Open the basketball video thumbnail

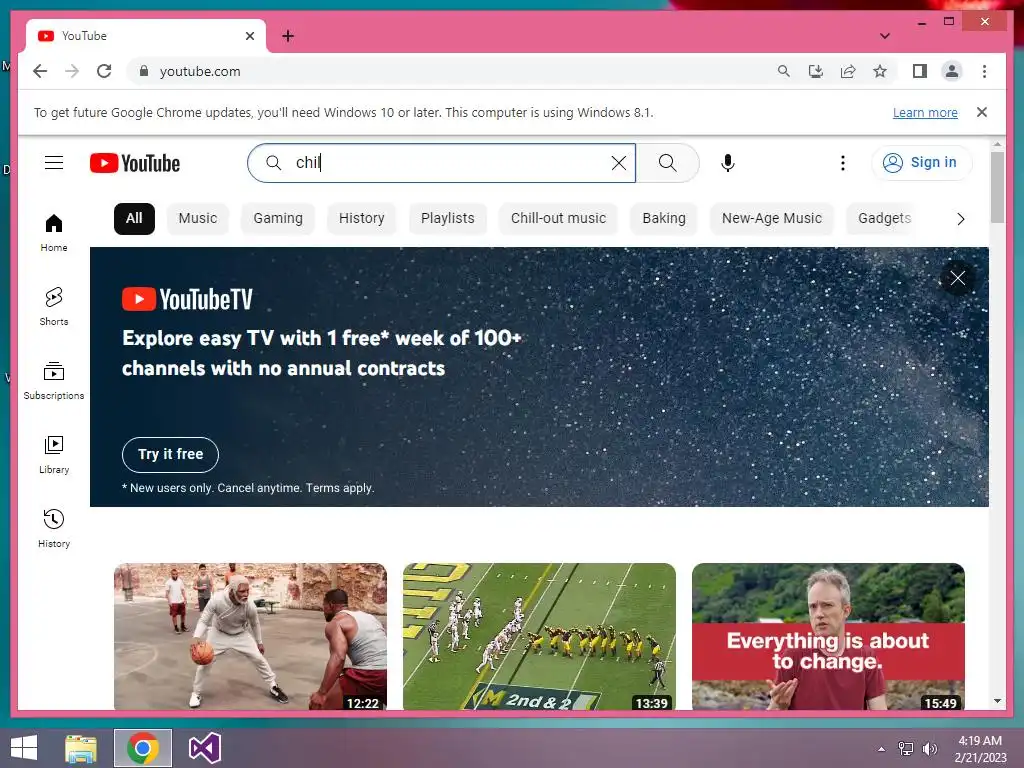(250, 637)
